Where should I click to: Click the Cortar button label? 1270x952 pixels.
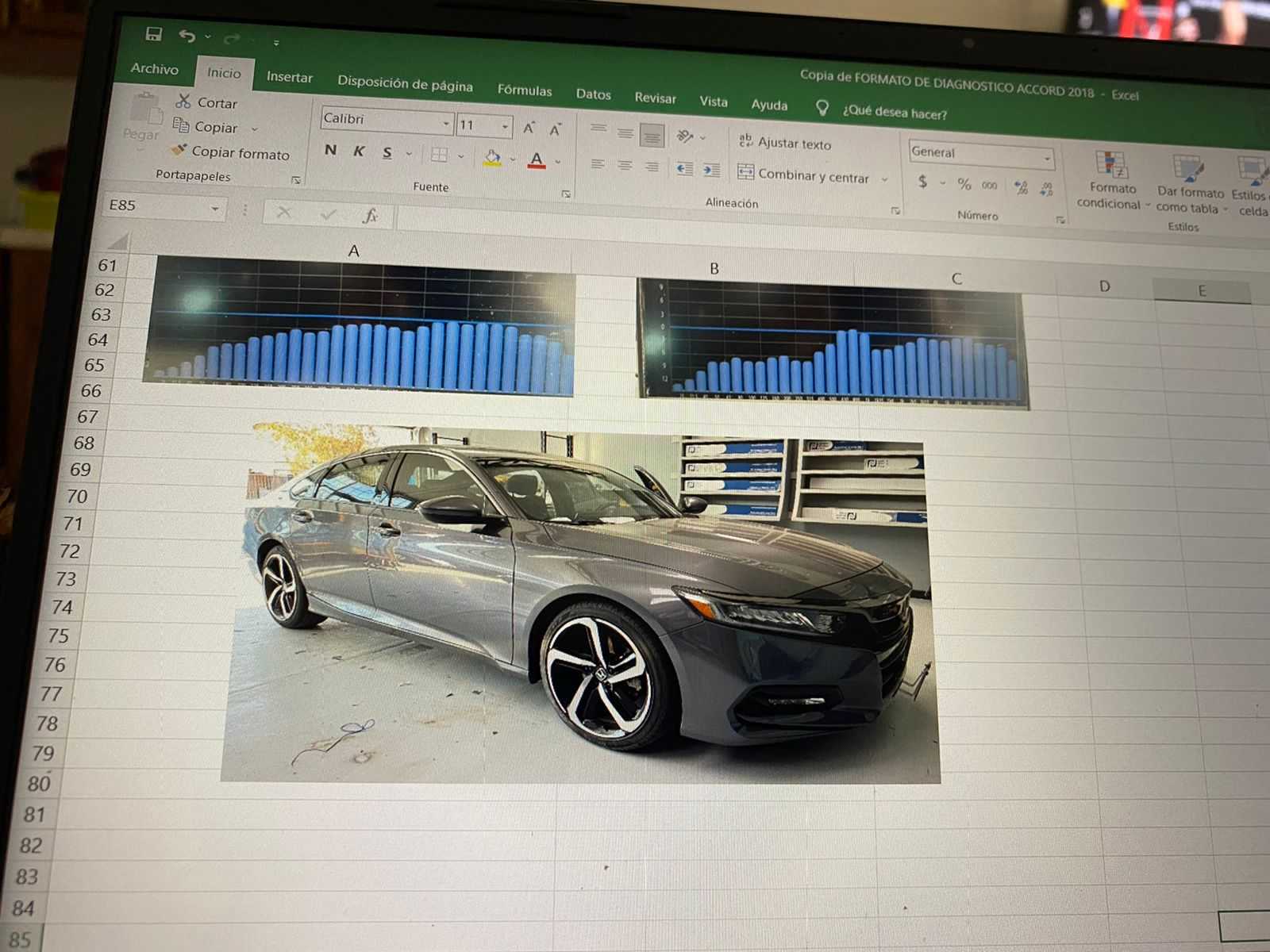coord(217,103)
